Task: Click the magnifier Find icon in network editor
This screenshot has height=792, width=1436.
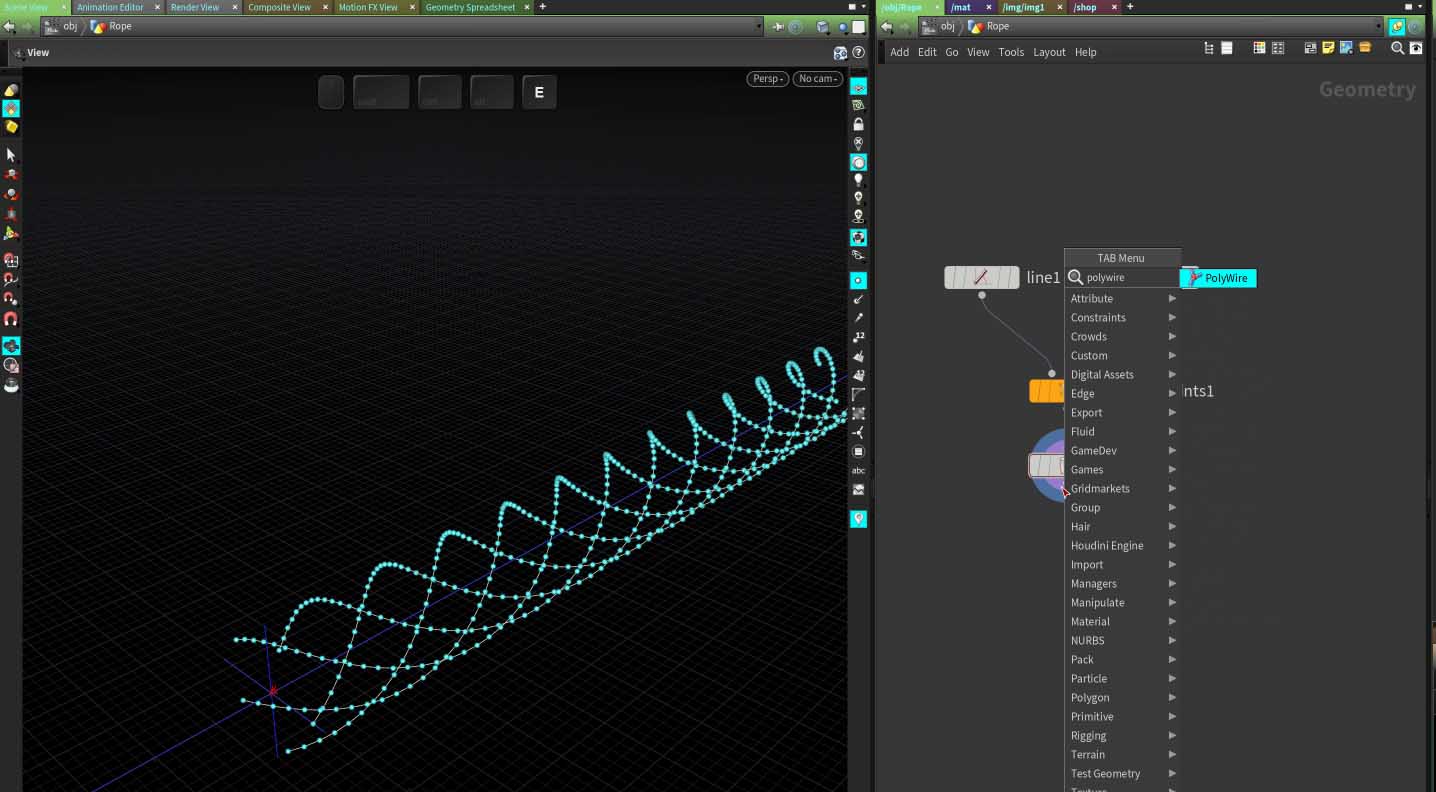Action: coord(1397,48)
